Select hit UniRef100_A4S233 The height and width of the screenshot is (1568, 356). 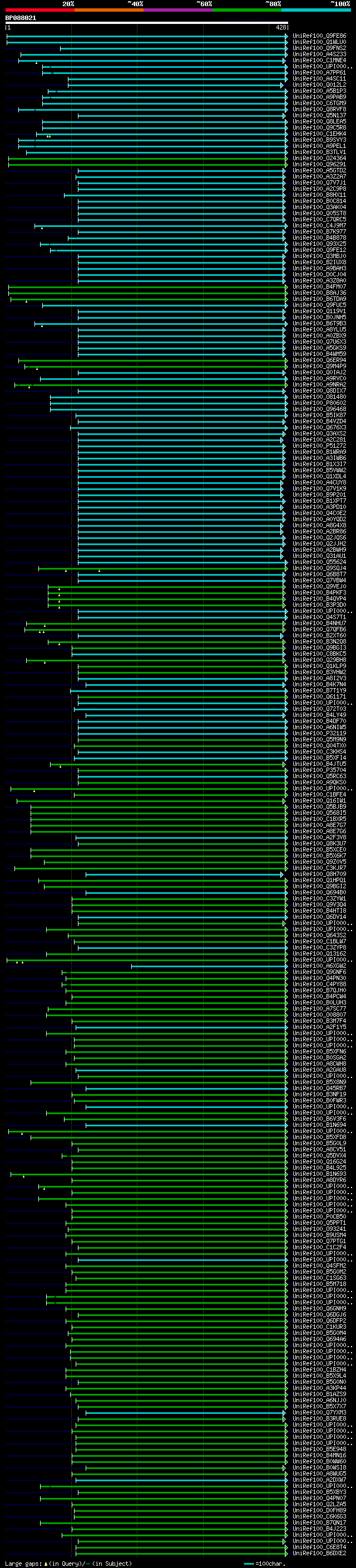[x=319, y=54]
